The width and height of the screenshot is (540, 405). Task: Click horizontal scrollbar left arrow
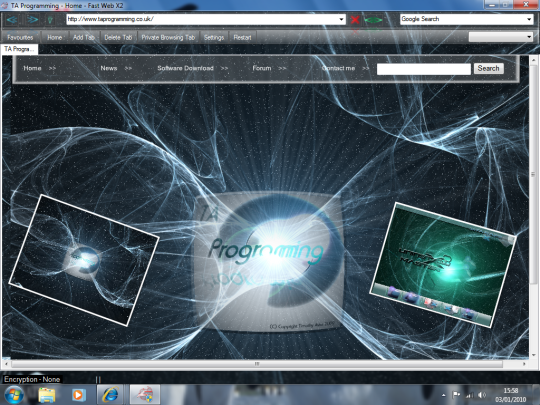tap(6, 363)
